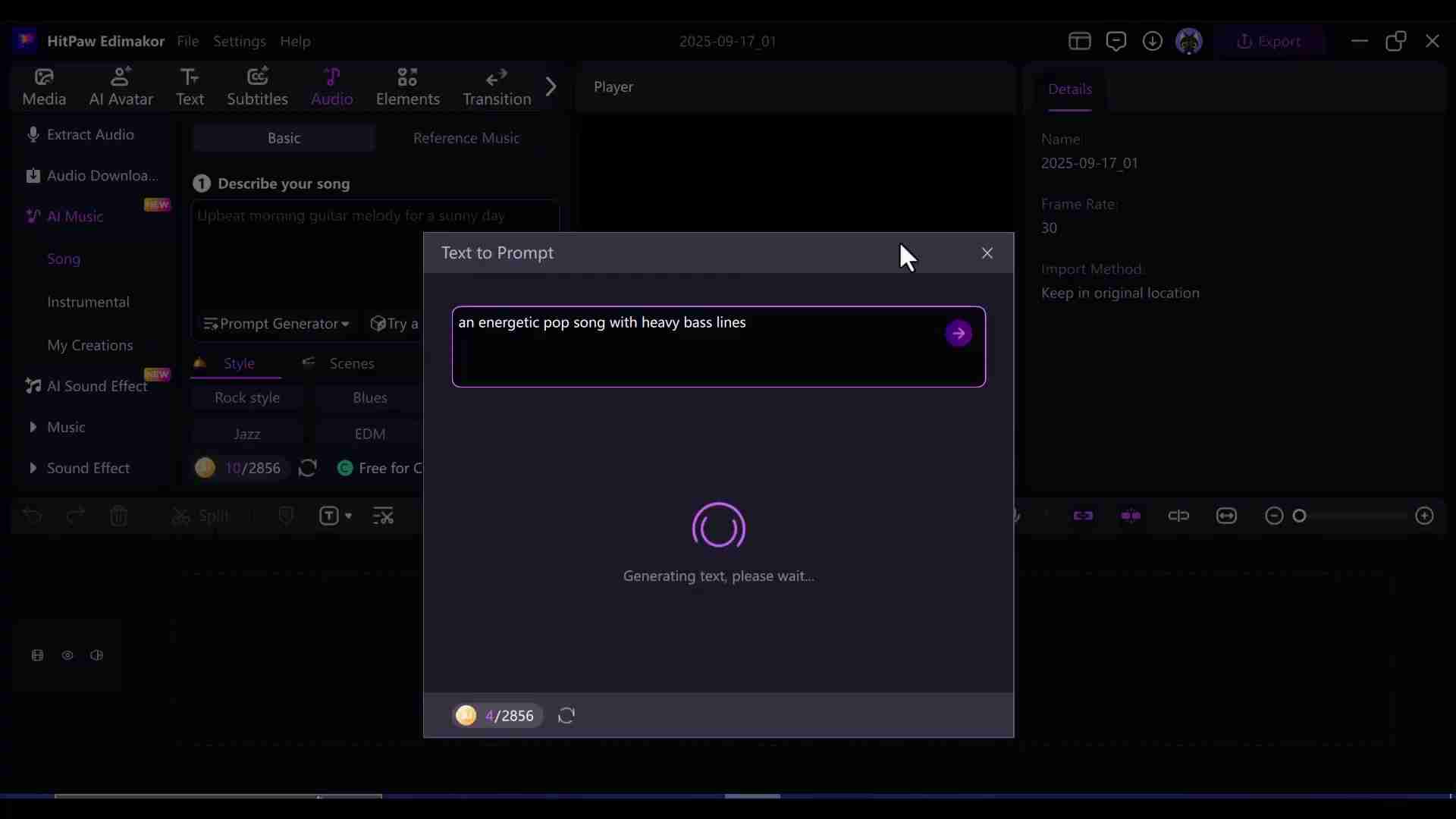Viewport: 1456px width, 819px height.
Task: Toggle track lock icon in timeline
Action: (x=37, y=655)
